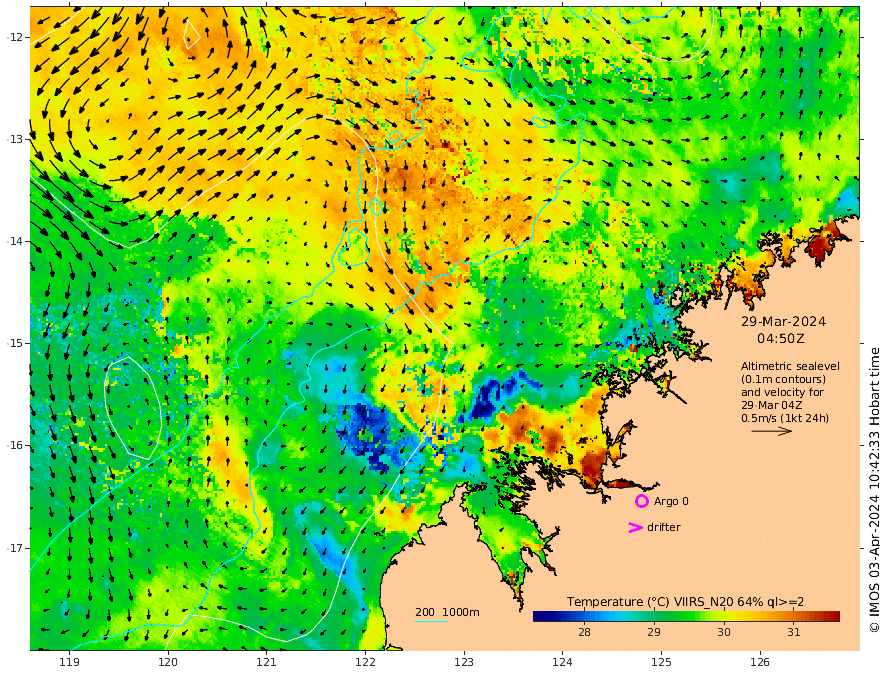Click colorbar tick value 30
The width and height of the screenshot is (880, 680).
pos(724,632)
